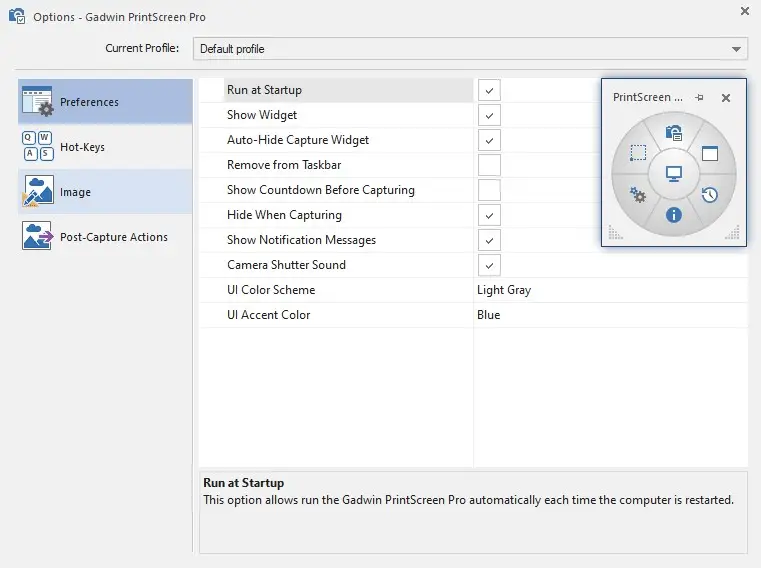Open the Post-Capture Actions section
The image size is (761, 568).
pyautogui.click(x=105, y=237)
